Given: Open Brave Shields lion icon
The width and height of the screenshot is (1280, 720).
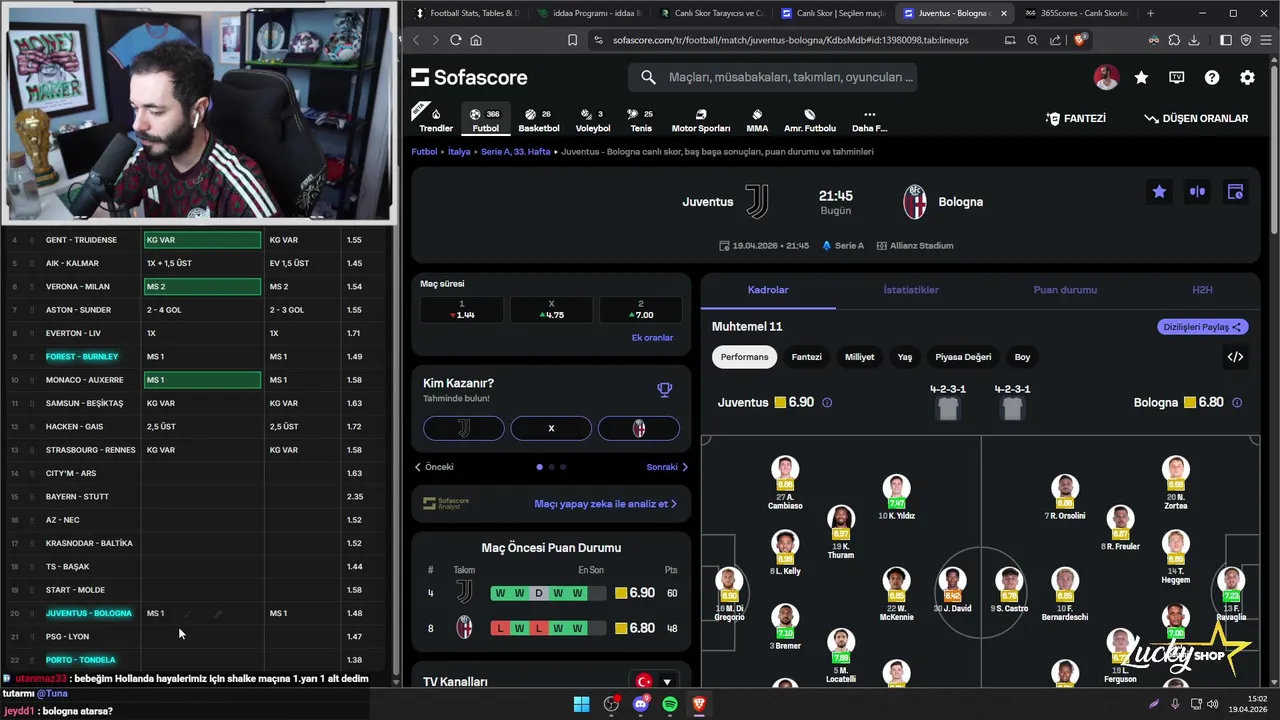Looking at the screenshot, I should (1080, 40).
